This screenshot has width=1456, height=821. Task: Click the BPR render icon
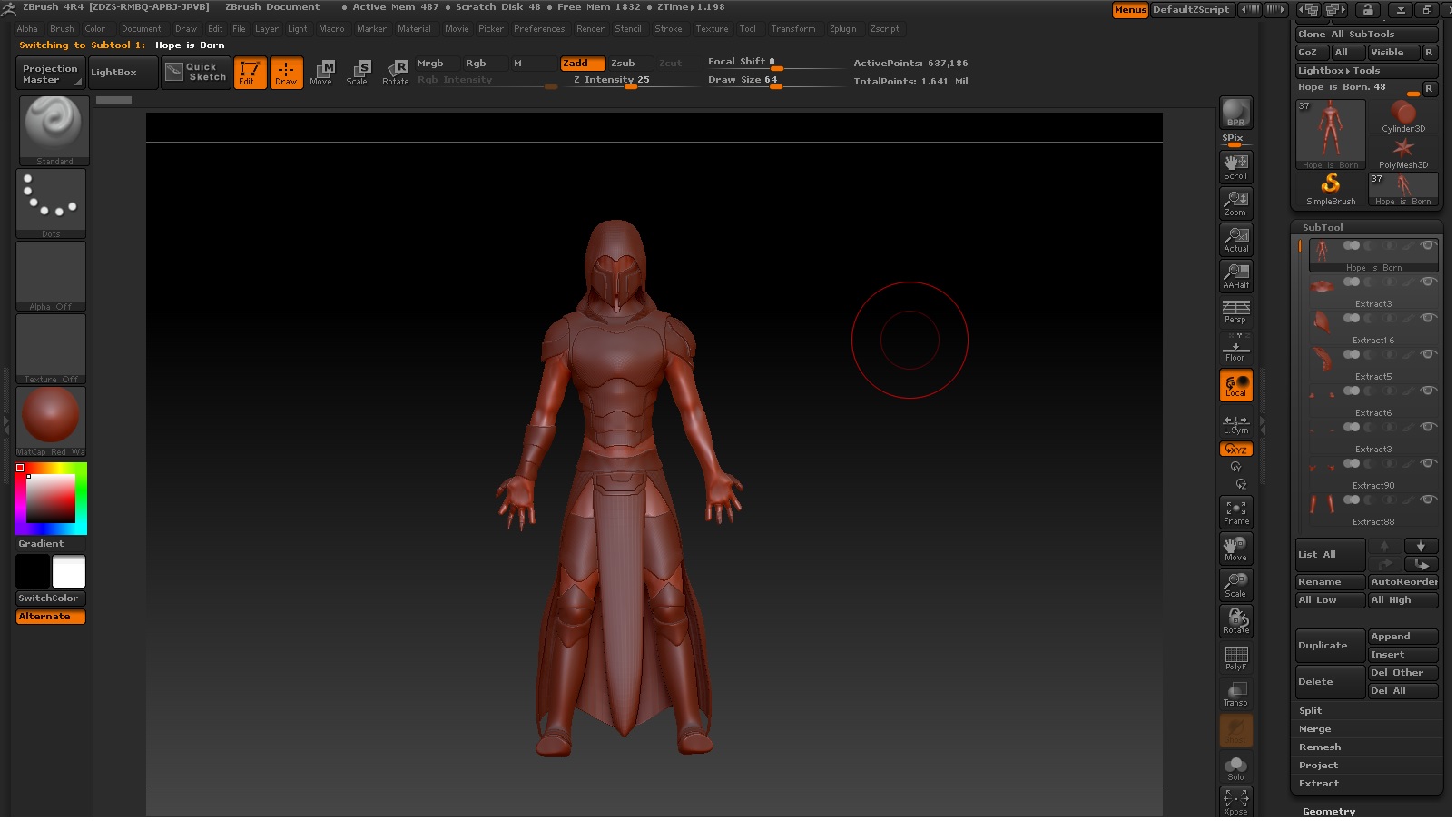(x=1238, y=114)
